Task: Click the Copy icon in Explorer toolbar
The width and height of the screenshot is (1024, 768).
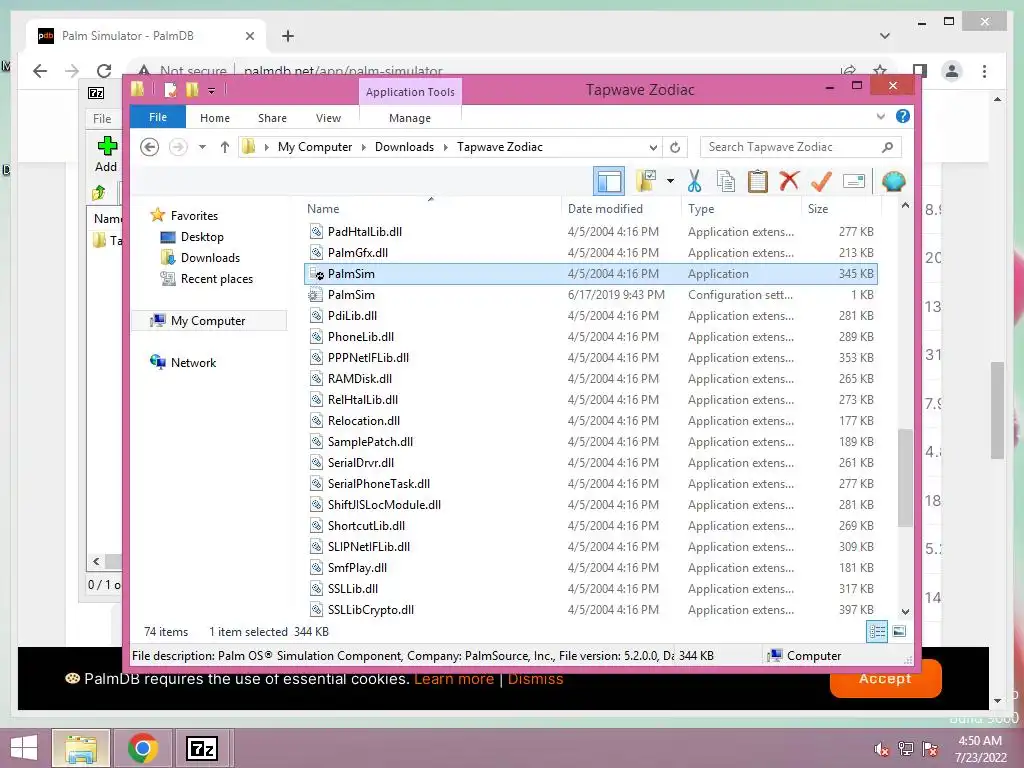Action: [x=726, y=181]
